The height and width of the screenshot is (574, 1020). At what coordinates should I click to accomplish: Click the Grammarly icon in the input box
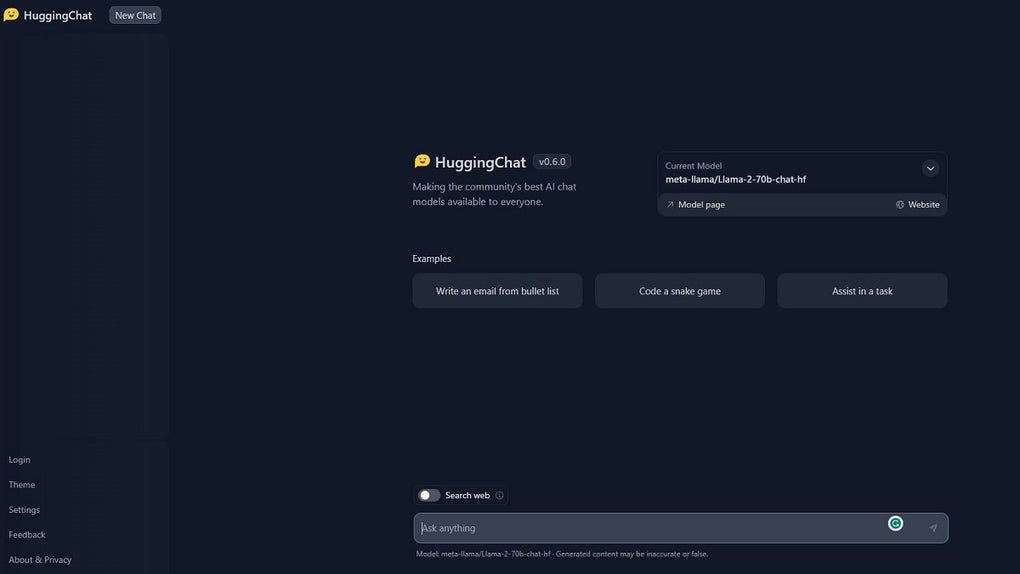(896, 523)
